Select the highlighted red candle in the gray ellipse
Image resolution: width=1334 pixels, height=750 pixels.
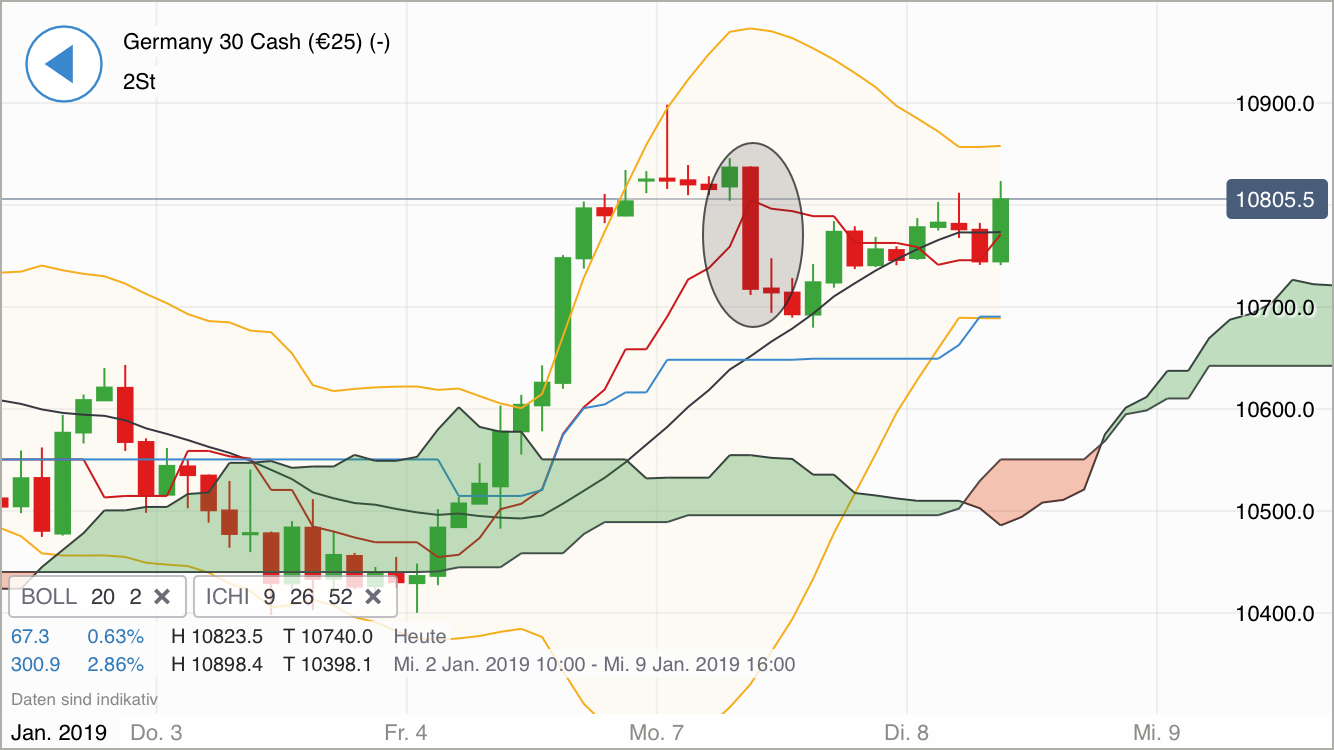tap(752, 230)
